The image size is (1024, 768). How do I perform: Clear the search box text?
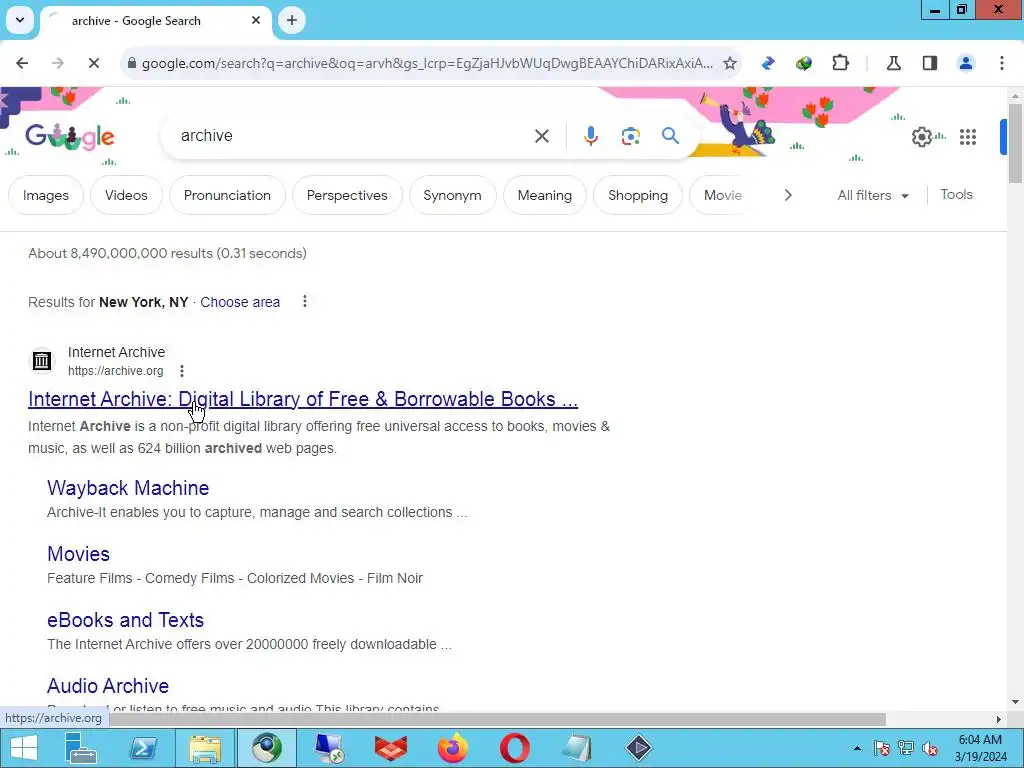(x=541, y=136)
